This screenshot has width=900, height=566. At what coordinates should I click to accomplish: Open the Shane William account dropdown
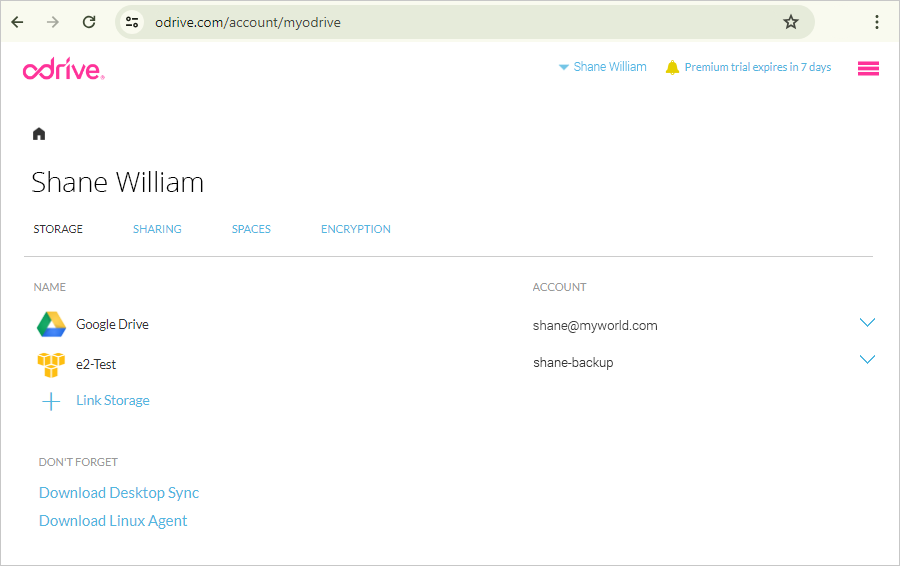pos(603,67)
